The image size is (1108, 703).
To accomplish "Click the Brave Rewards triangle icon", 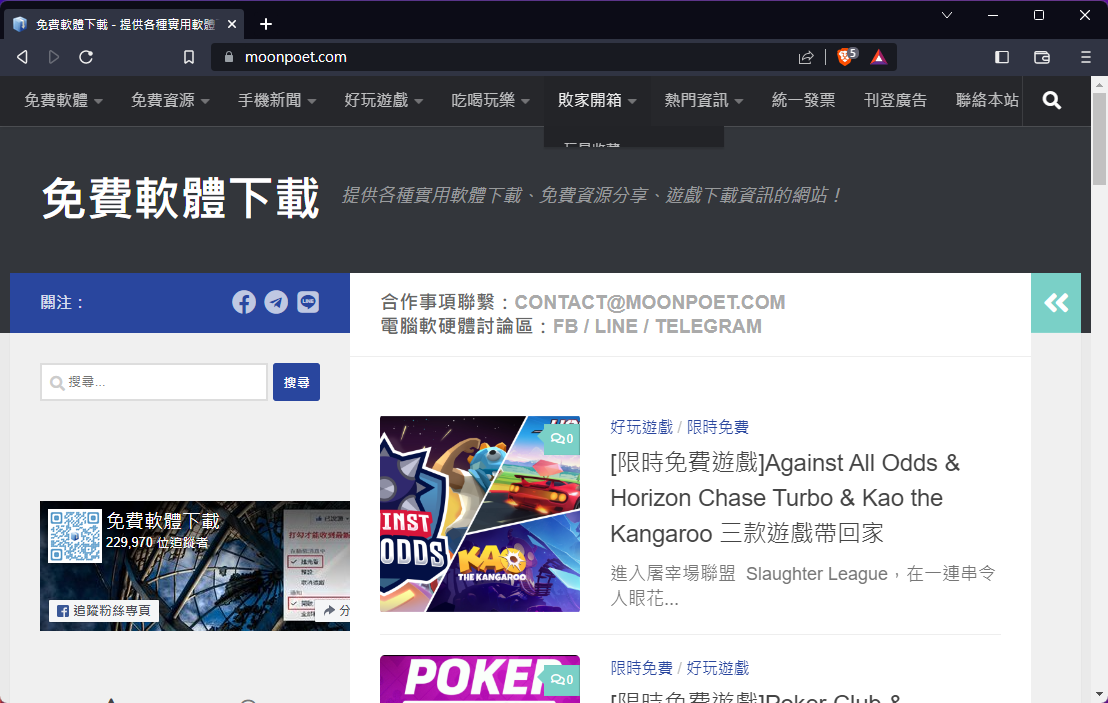I will 878,57.
